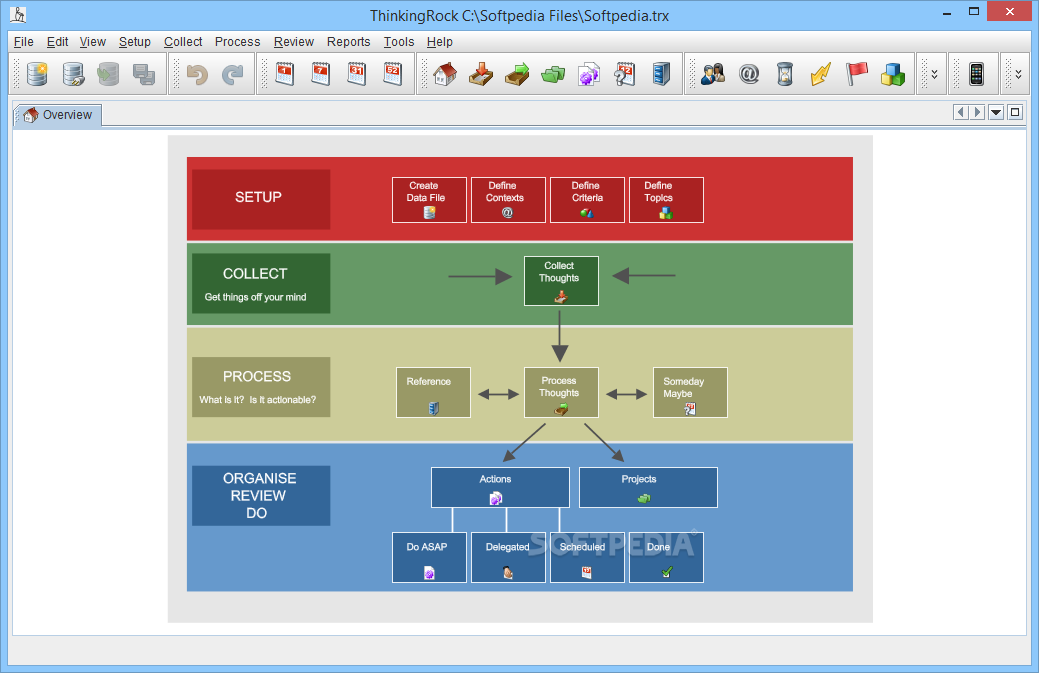Viewport: 1039px width, 673px height.
Task: Click the Process Thoughts green-arrow tray icon
Action: coord(517,74)
